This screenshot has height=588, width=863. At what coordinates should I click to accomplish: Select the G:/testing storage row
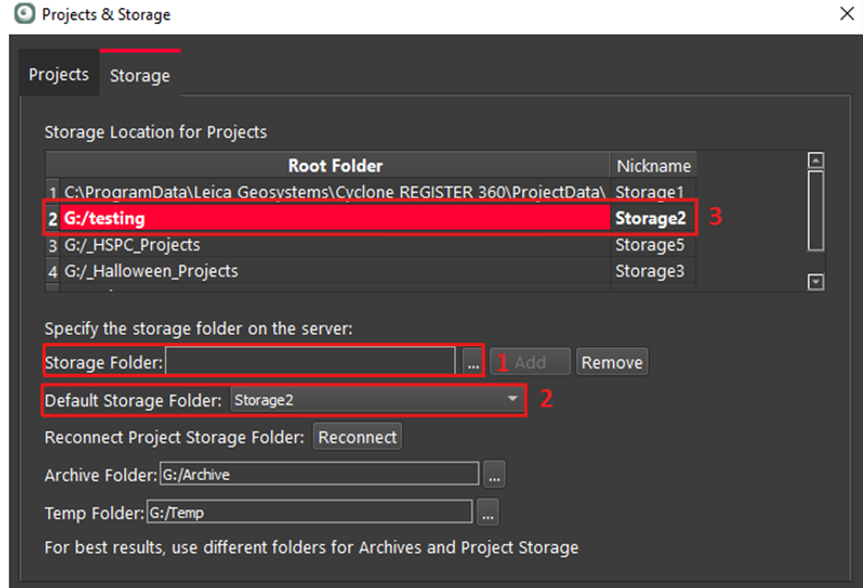(330, 218)
